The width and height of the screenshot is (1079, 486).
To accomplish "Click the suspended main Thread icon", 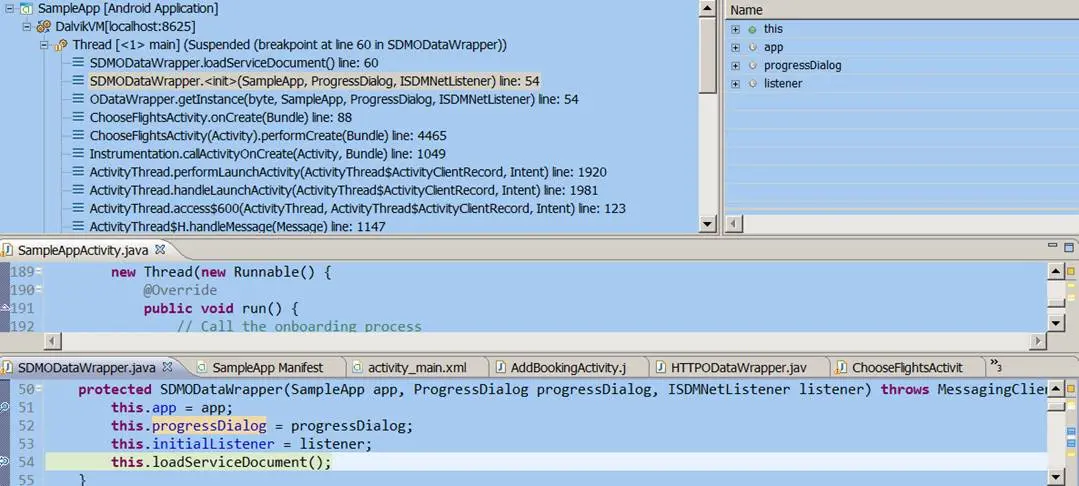I will [61, 45].
